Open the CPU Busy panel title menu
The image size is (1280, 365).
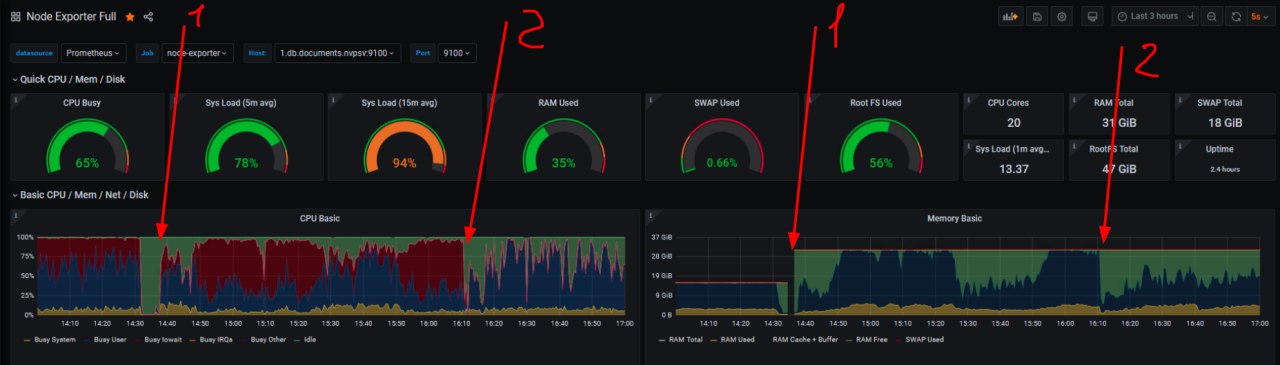point(81,103)
